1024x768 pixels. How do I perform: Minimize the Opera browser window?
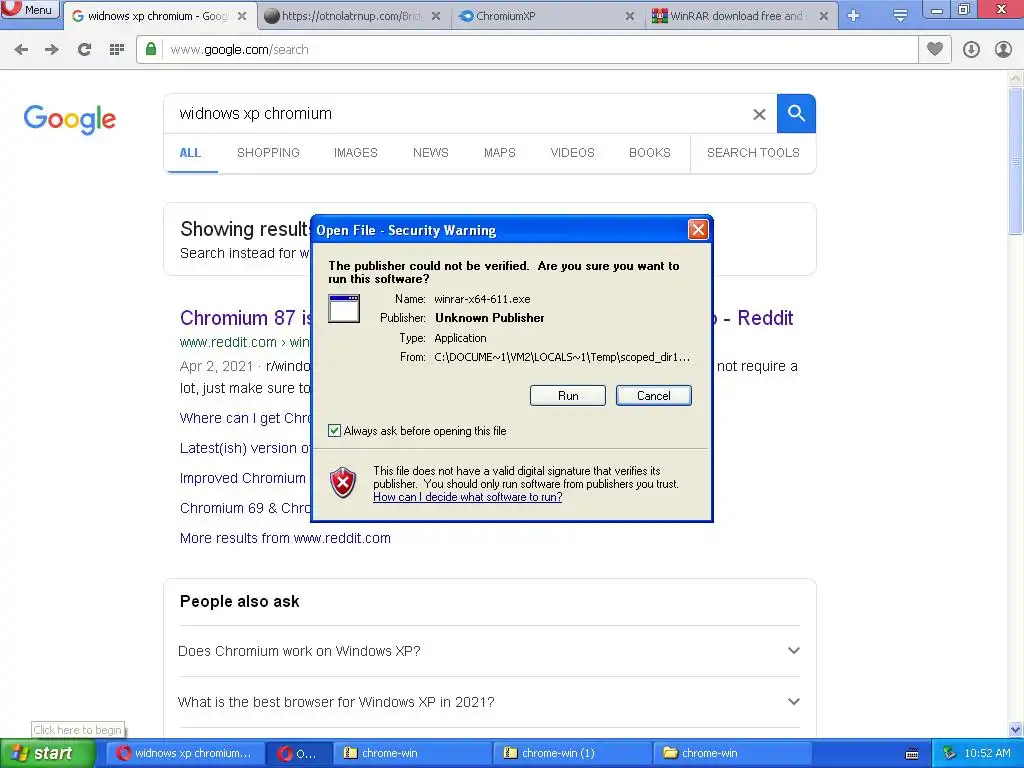point(936,10)
